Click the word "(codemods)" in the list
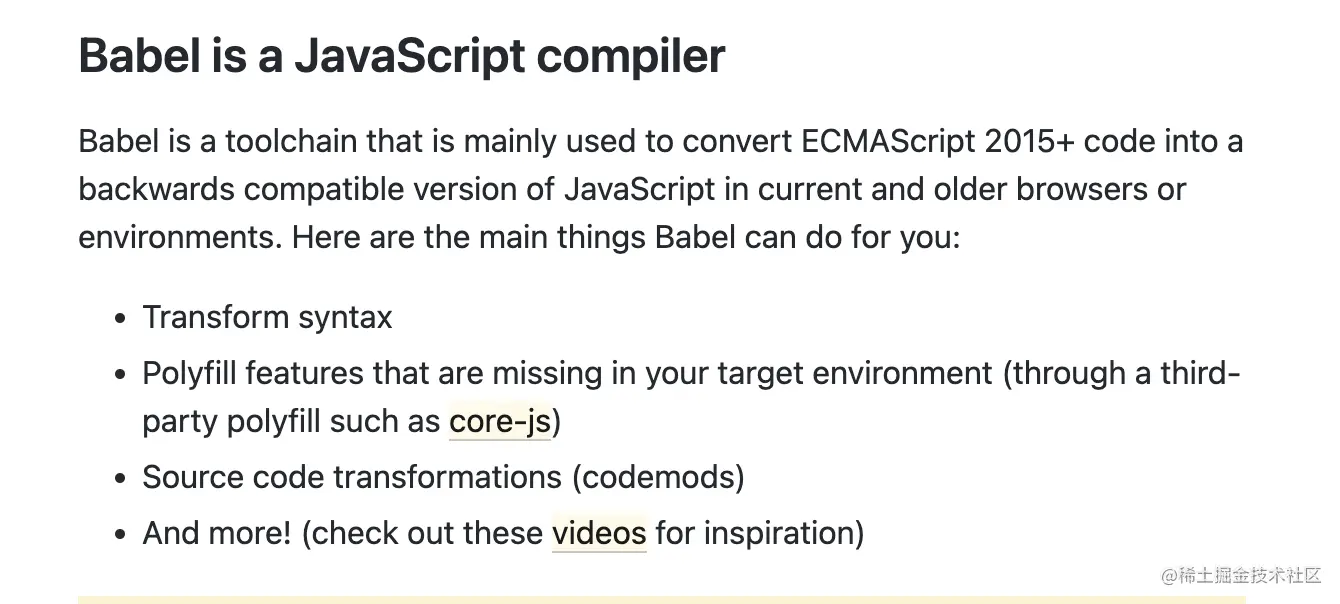 pos(658,477)
